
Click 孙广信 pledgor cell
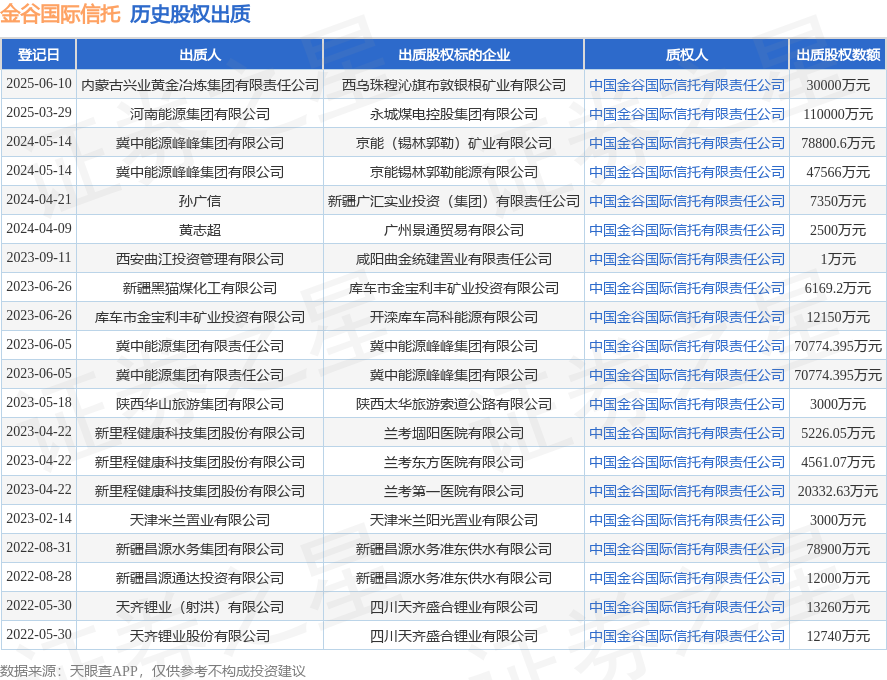click(200, 201)
